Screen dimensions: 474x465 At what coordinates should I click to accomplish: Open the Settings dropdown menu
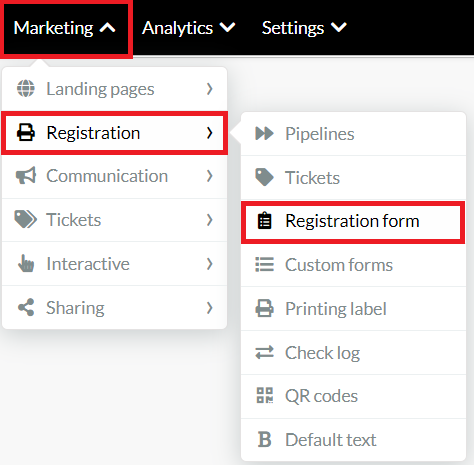point(304,28)
